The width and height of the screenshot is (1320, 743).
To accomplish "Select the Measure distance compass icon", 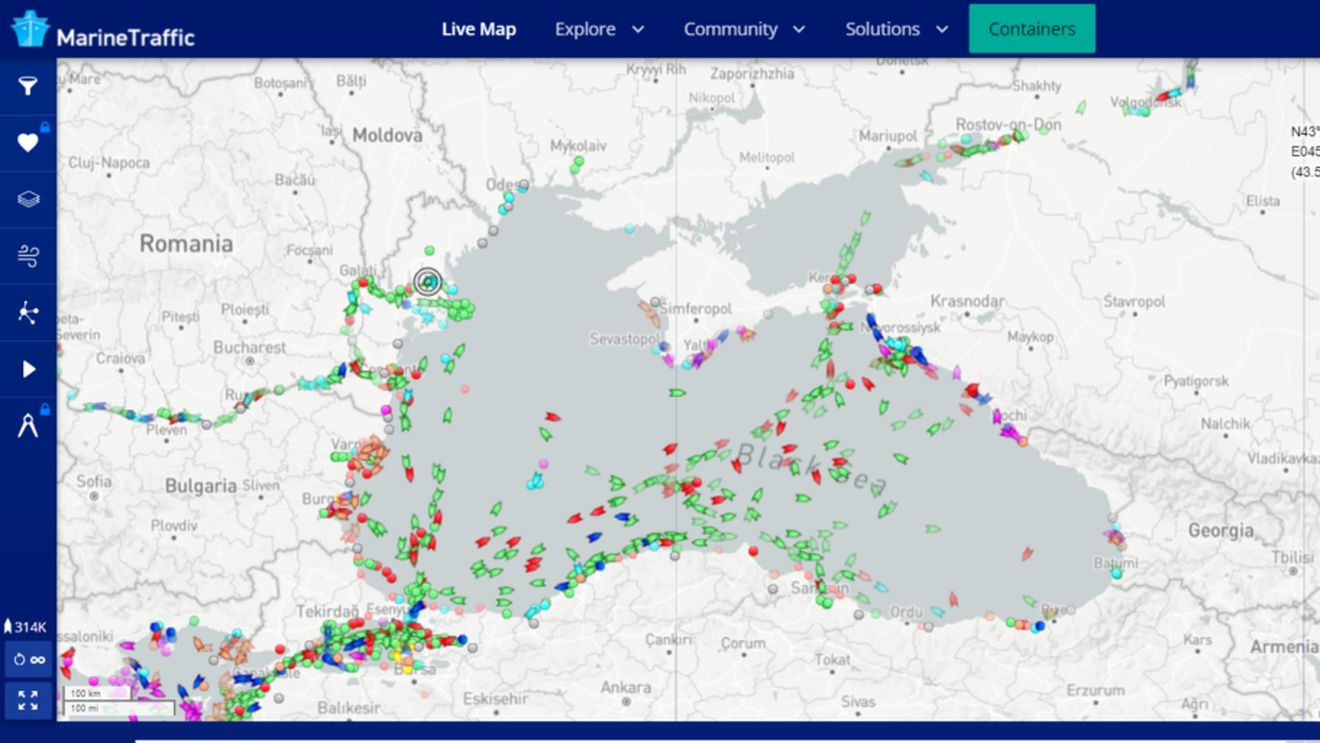I will coord(28,425).
